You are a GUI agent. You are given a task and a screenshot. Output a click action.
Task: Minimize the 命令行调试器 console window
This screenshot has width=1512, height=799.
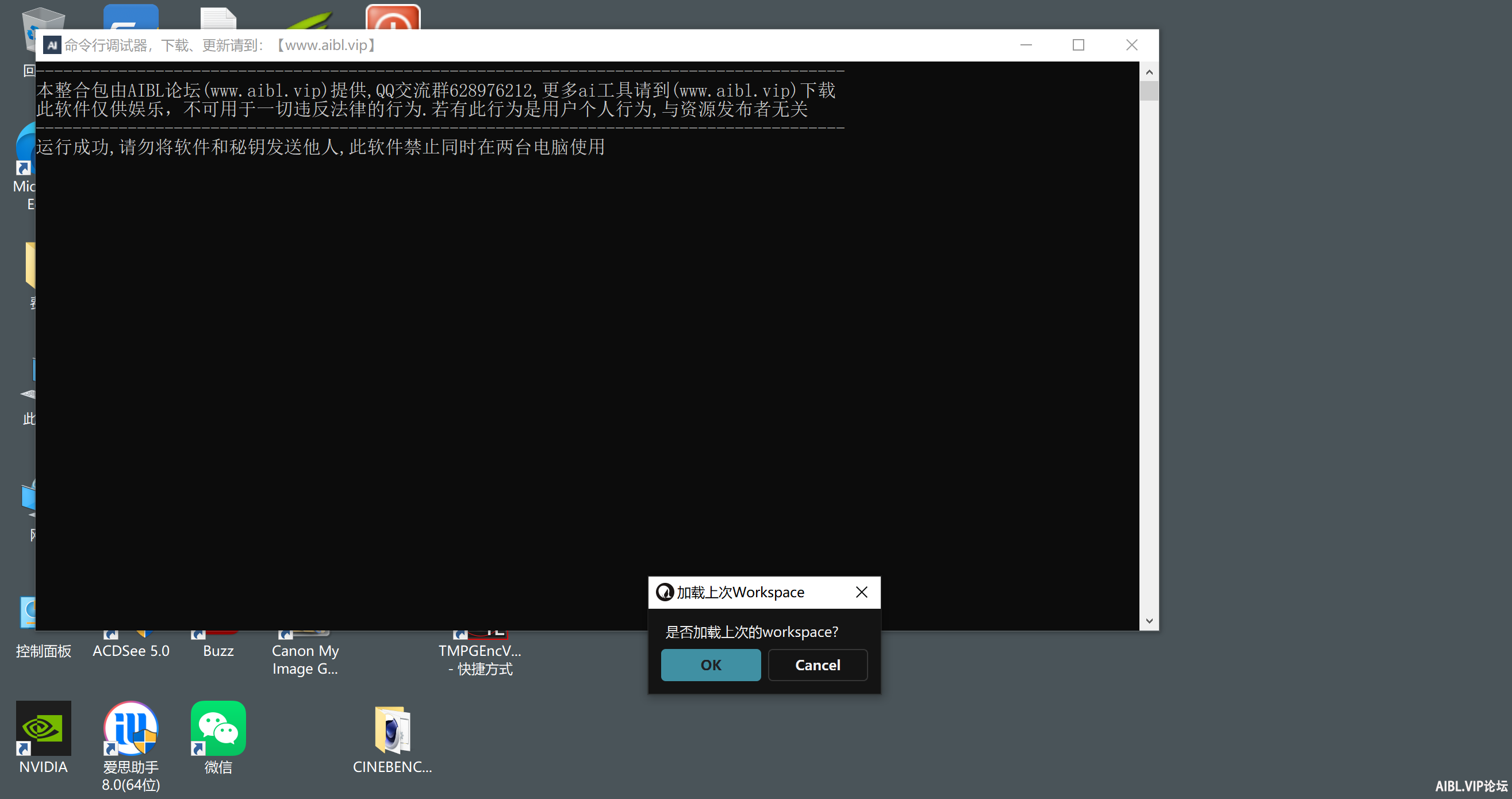[1026, 45]
